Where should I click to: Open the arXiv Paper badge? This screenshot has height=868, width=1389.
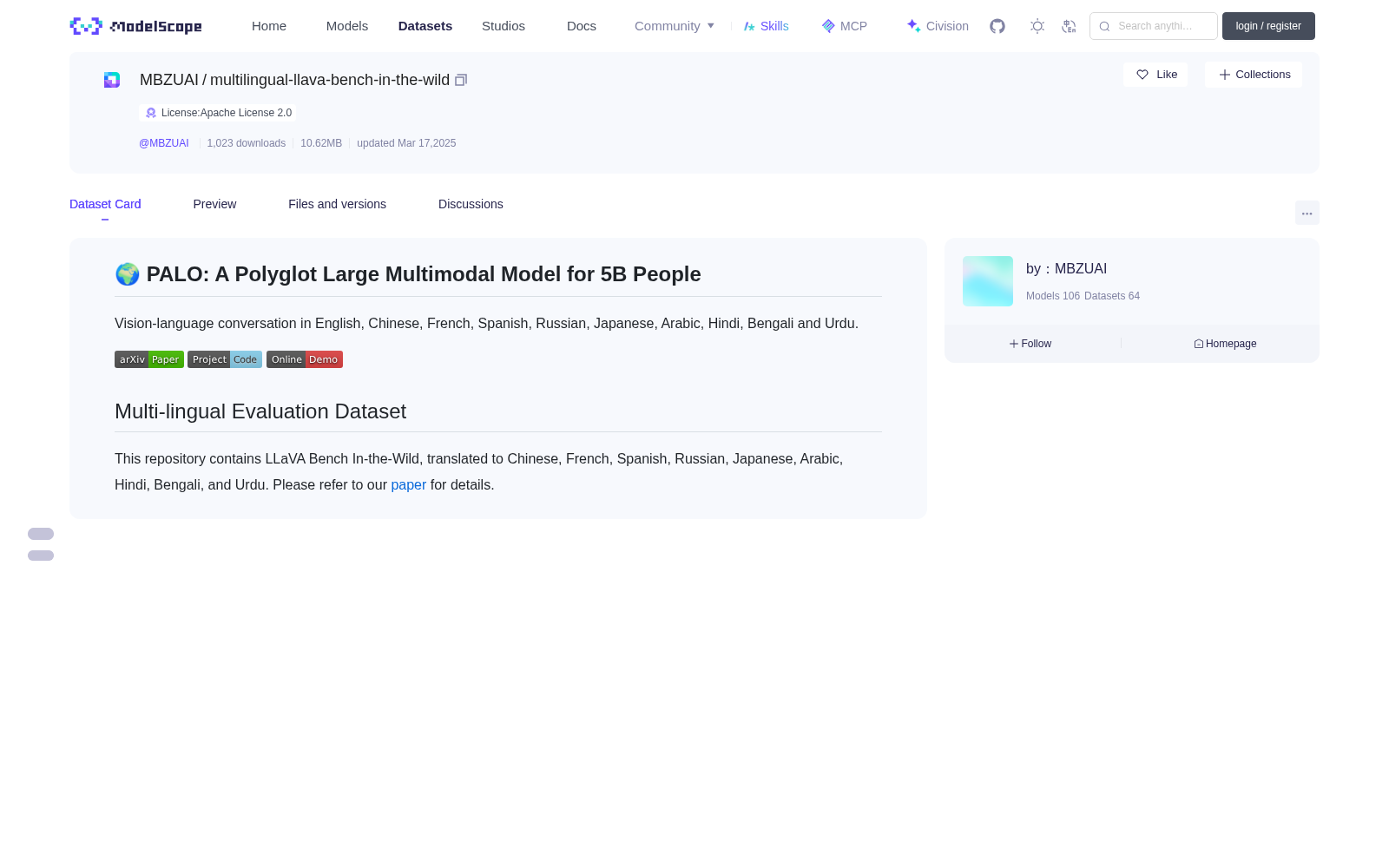tap(149, 359)
